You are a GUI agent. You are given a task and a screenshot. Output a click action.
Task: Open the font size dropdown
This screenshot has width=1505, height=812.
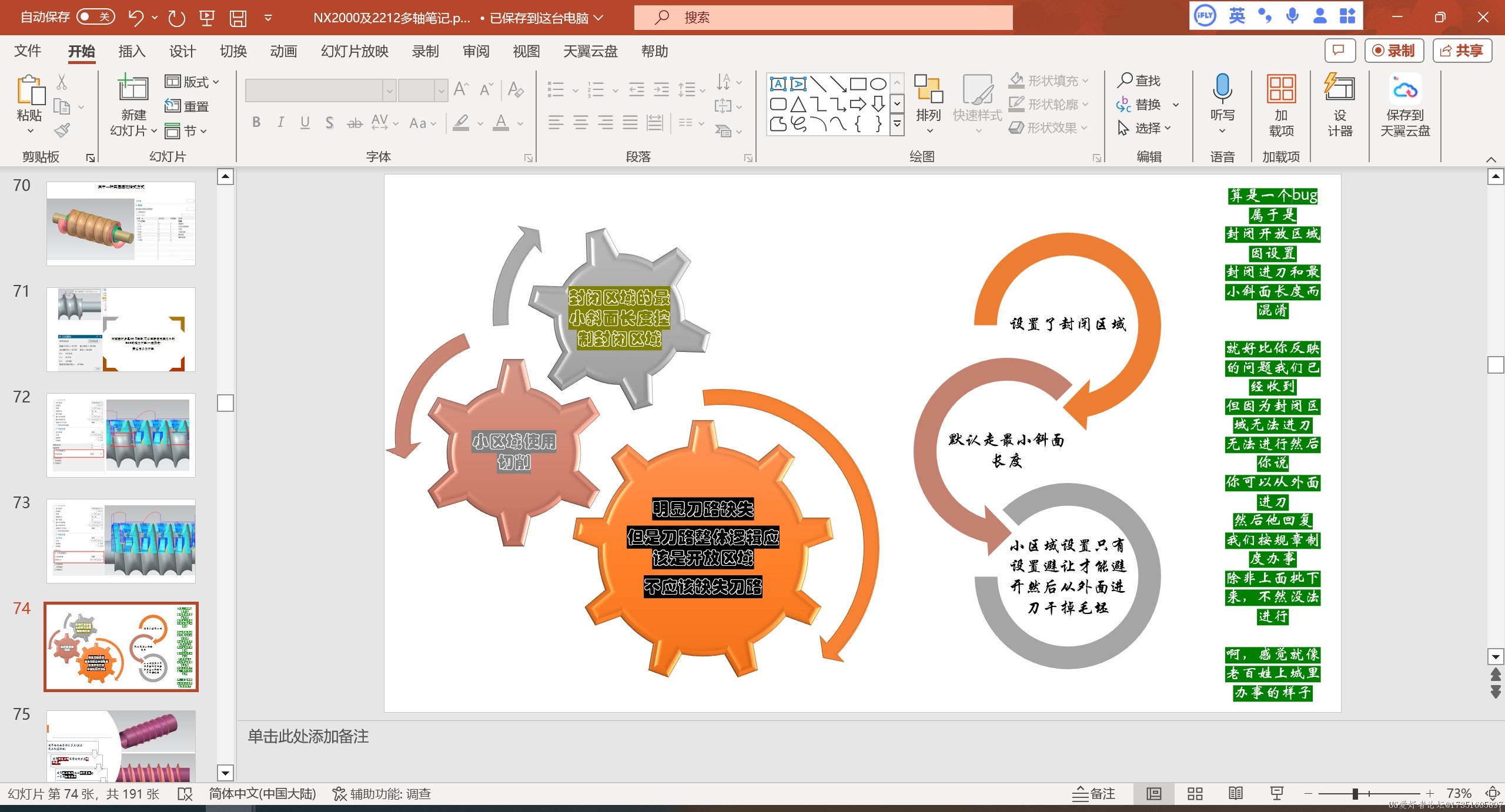(x=441, y=90)
